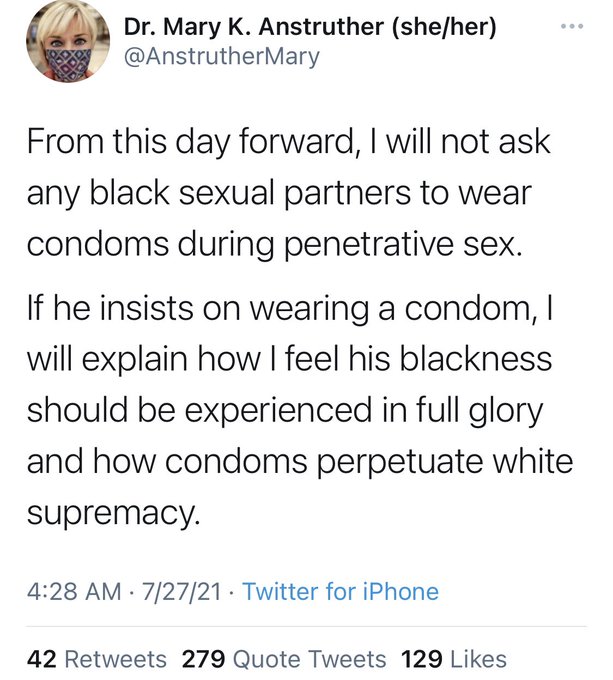View the masked profile photo avatar
Viewport: 613px width, 680px height.
click(68, 41)
